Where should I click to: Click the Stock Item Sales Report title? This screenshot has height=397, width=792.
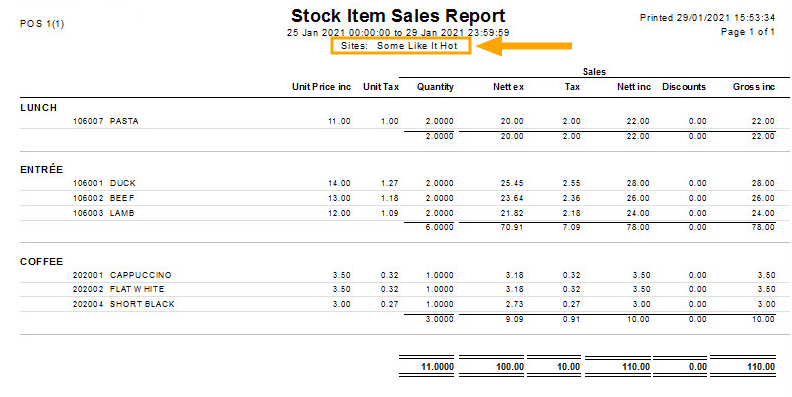pos(398,16)
